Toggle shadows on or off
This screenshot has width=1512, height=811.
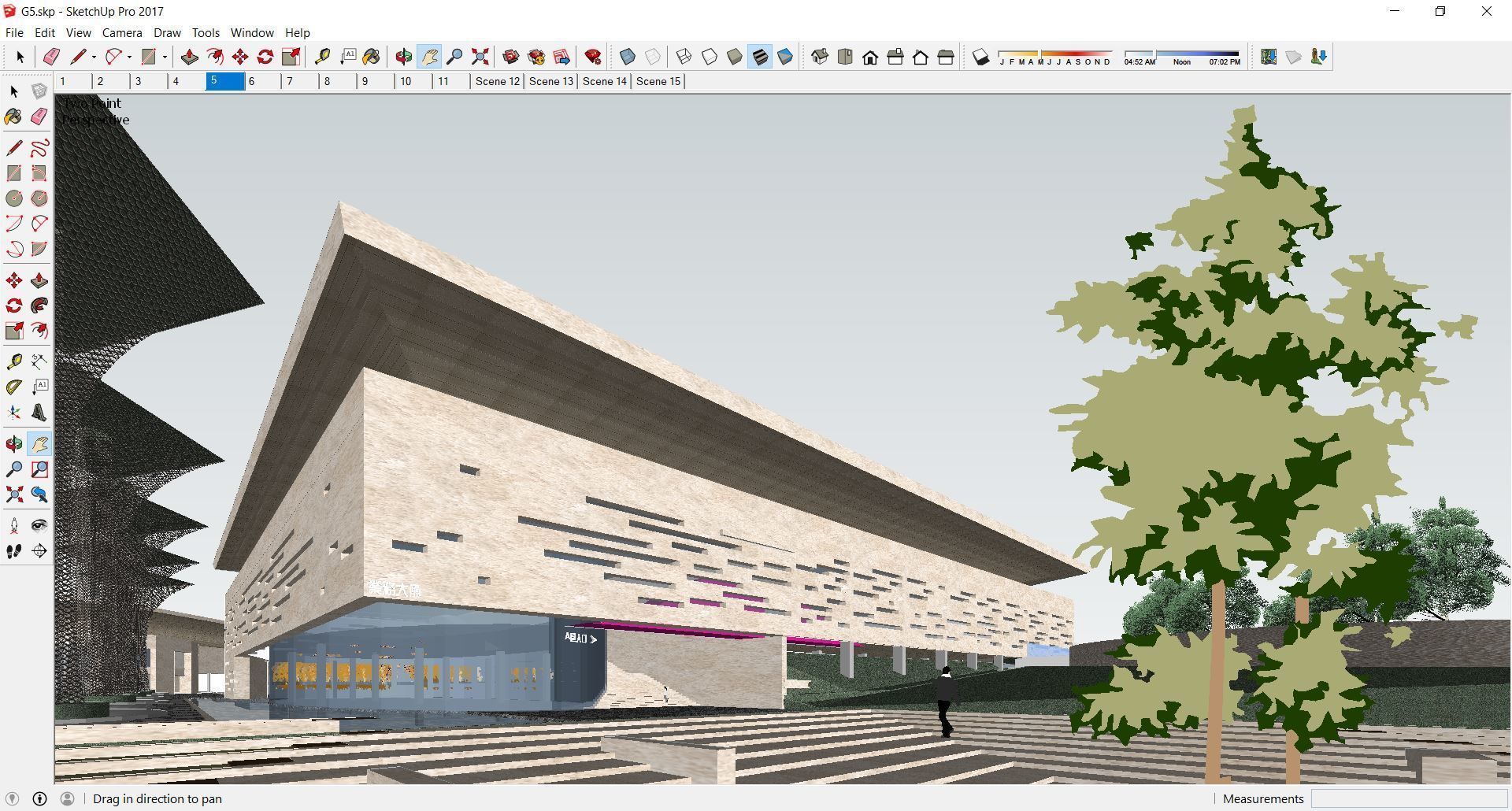(x=980, y=57)
